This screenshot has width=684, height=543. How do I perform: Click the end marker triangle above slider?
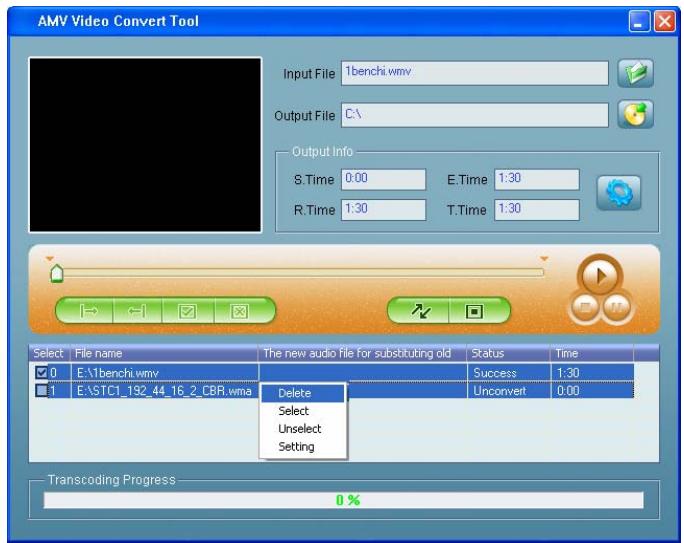click(544, 259)
